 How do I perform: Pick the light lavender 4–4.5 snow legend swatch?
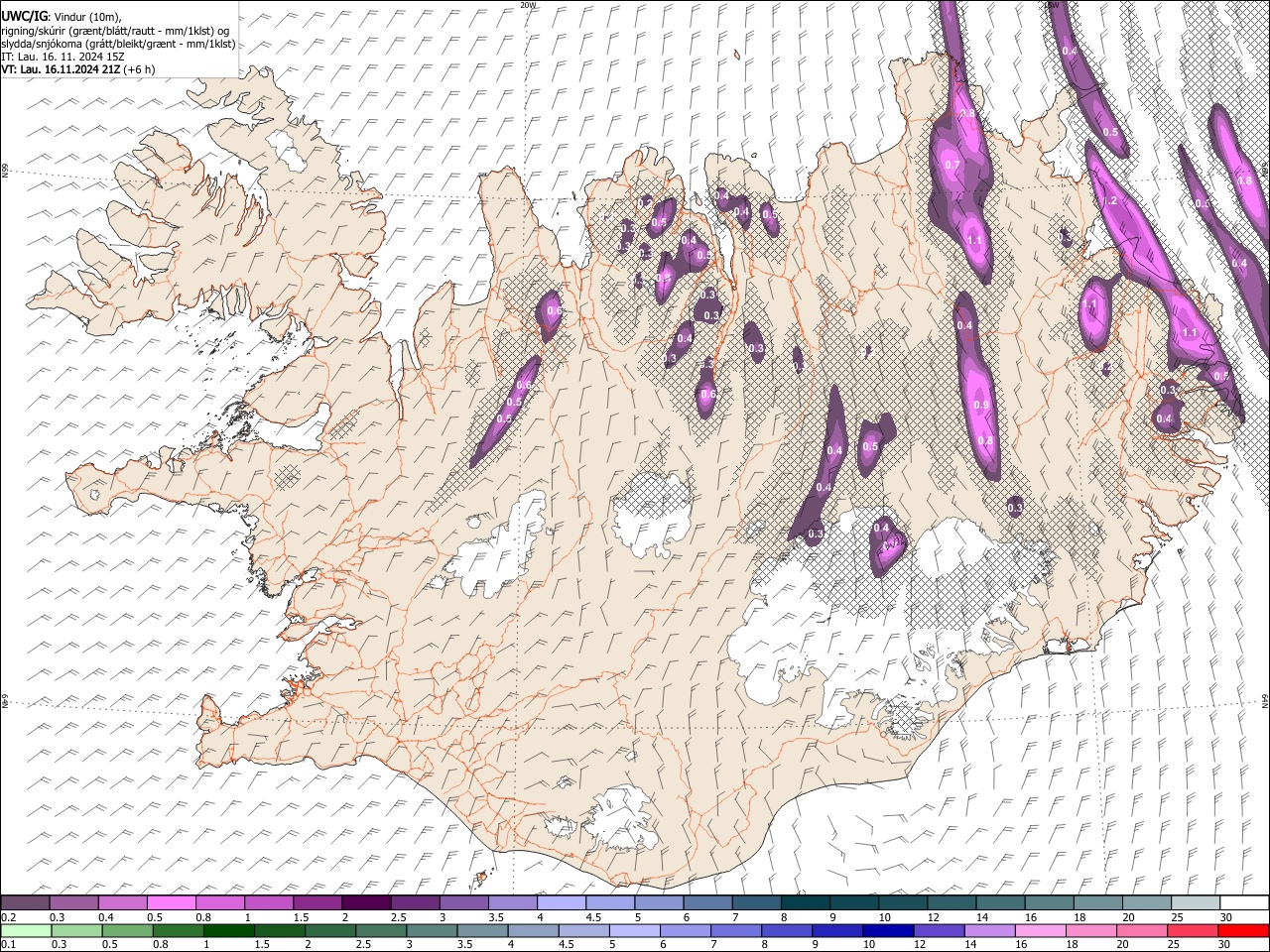(562, 902)
